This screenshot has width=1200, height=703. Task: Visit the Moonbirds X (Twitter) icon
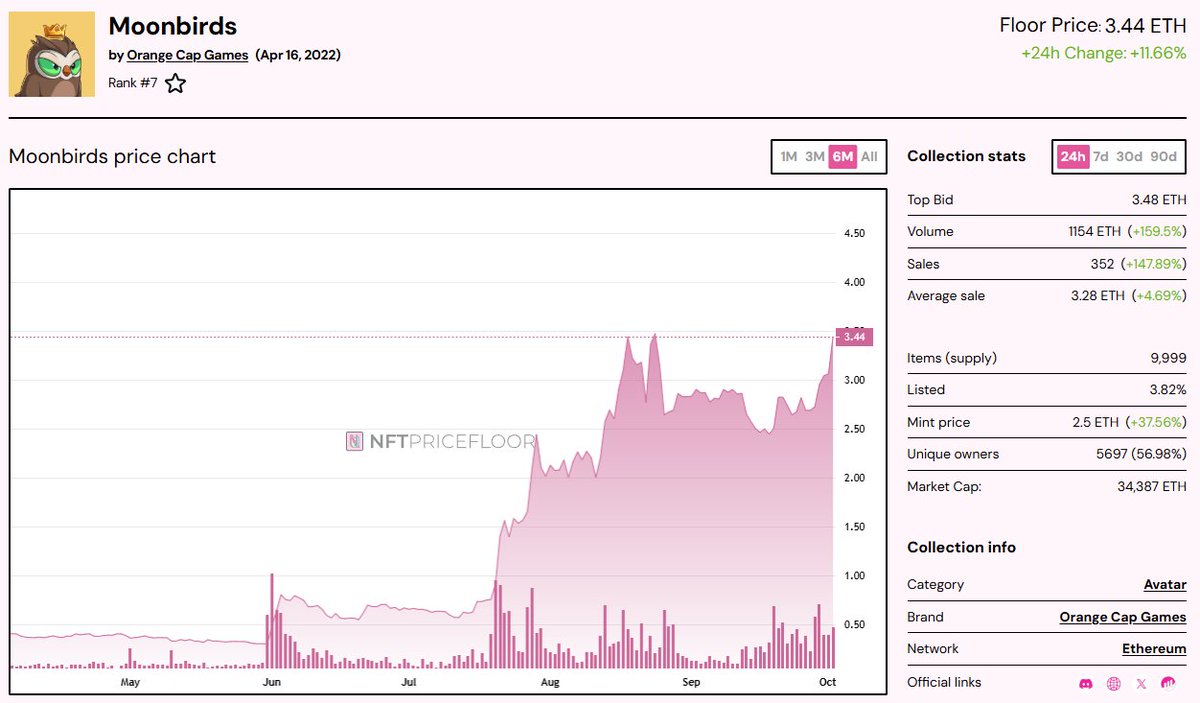(1141, 683)
